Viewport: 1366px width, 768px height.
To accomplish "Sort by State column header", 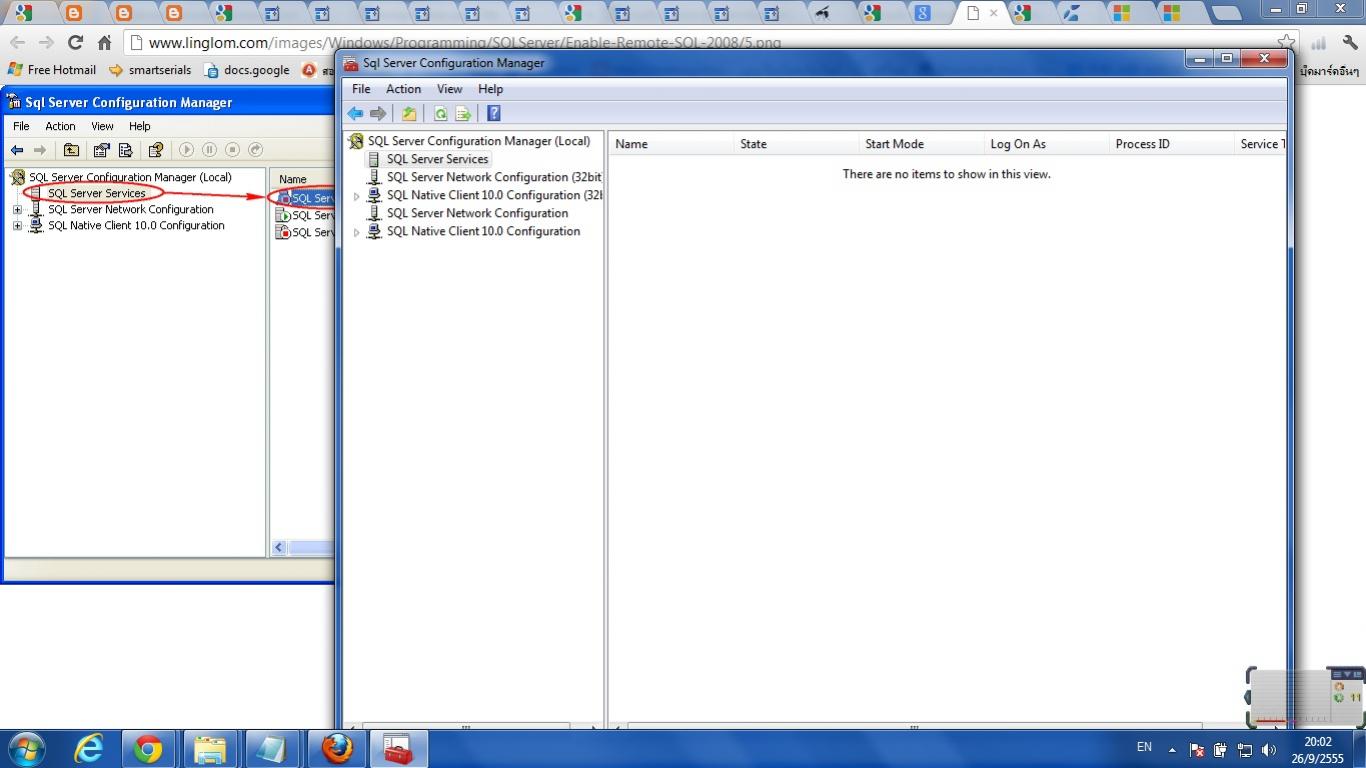I will pos(796,144).
